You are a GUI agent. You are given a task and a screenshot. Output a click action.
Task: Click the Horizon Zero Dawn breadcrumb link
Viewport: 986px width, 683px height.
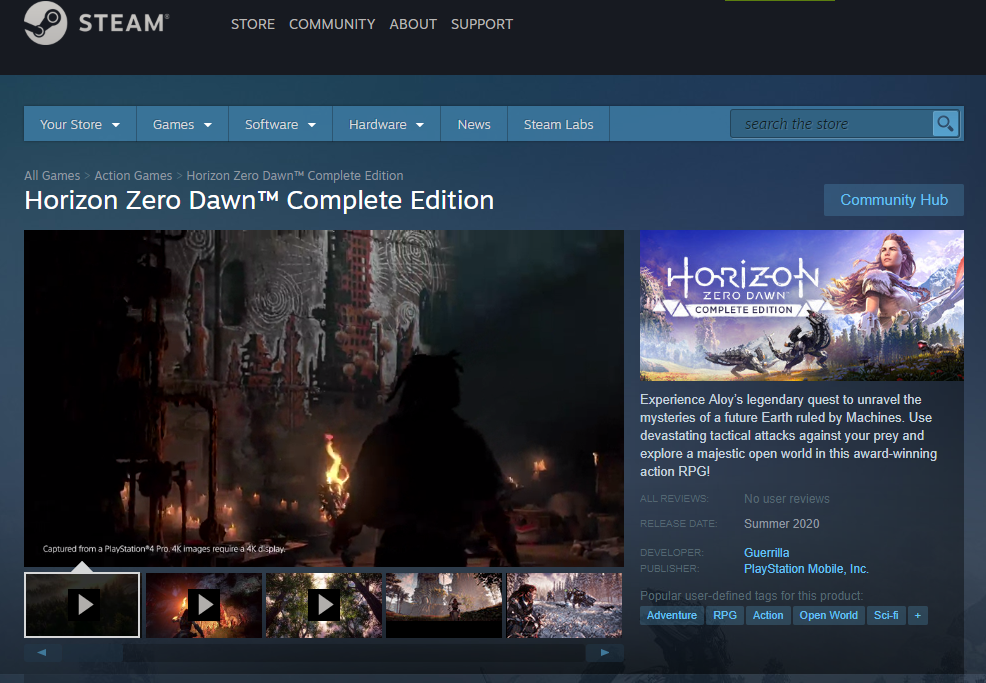(x=295, y=175)
